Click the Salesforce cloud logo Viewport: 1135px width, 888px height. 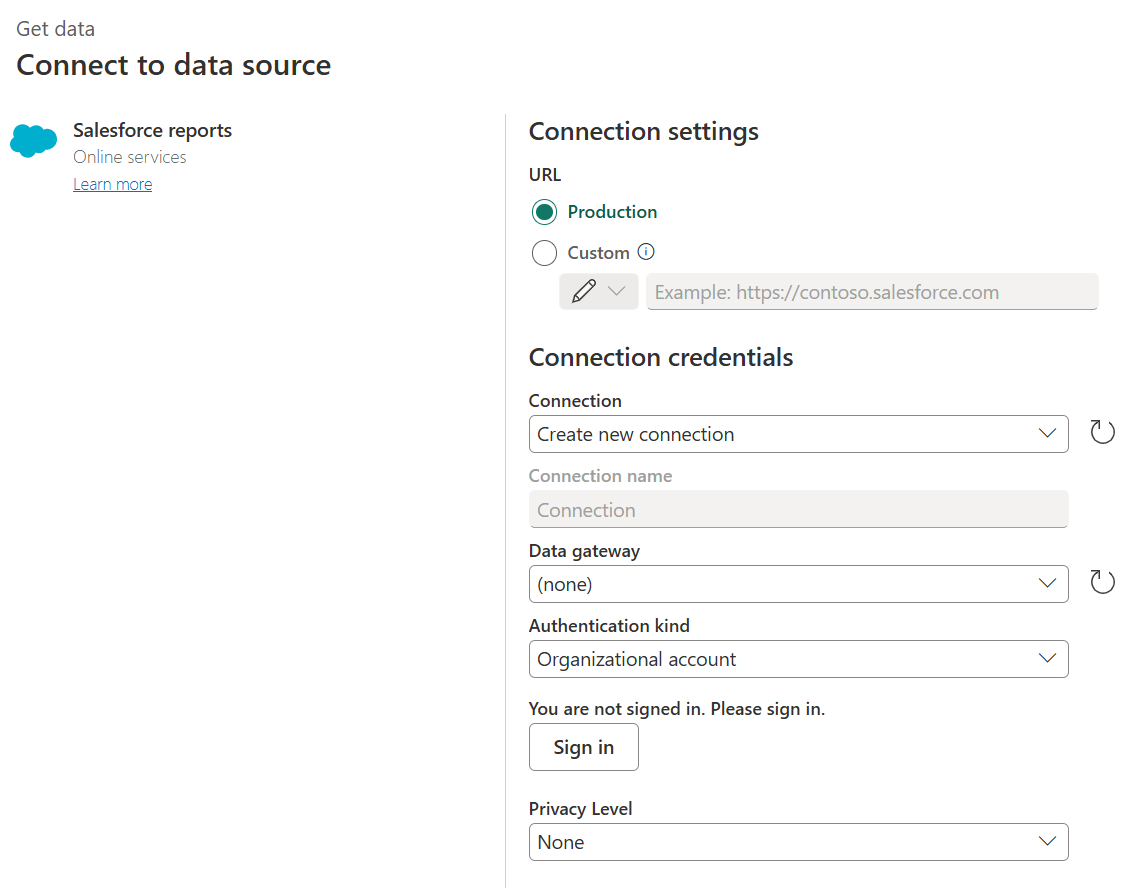[x=34, y=141]
